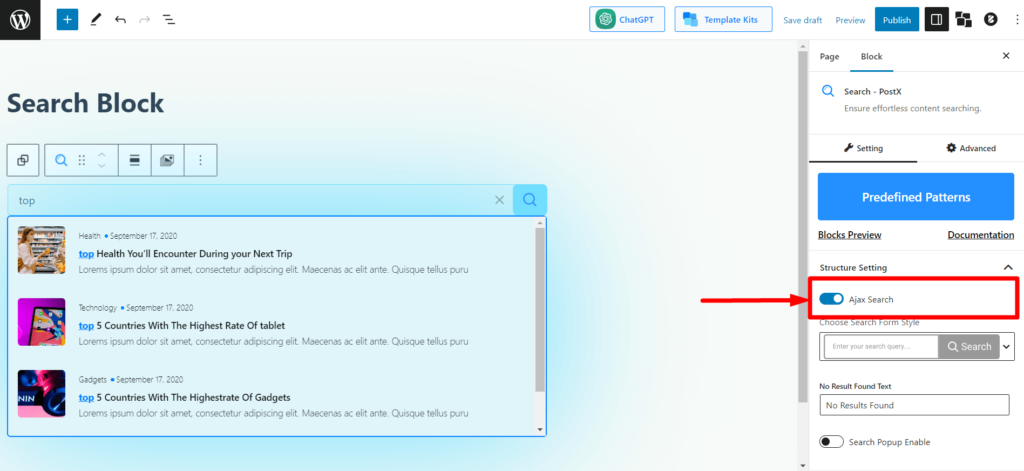
Task: Open 'Highest Rate Of tablet' result title
Action: (x=182, y=325)
